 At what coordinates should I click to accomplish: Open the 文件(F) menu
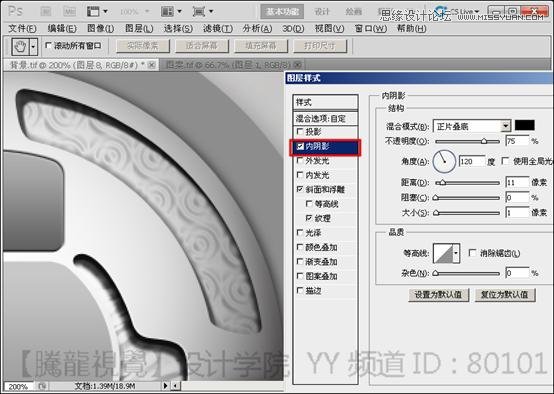tap(22, 28)
